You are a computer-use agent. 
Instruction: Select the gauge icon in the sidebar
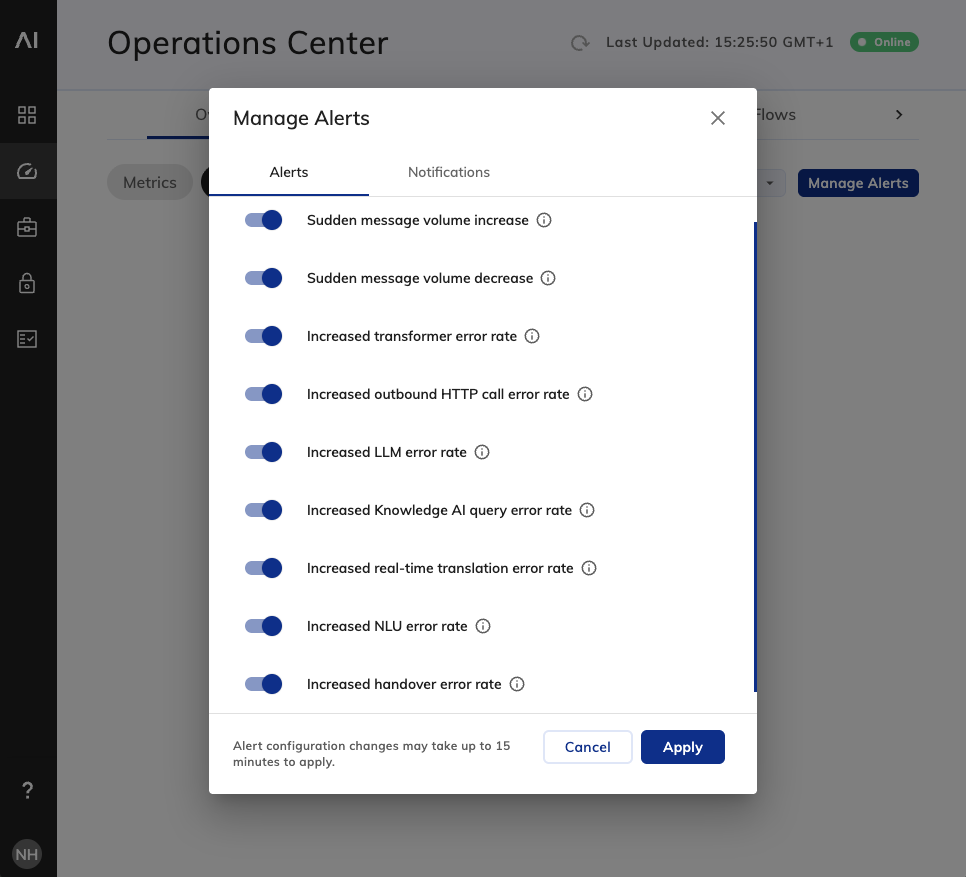[28, 171]
